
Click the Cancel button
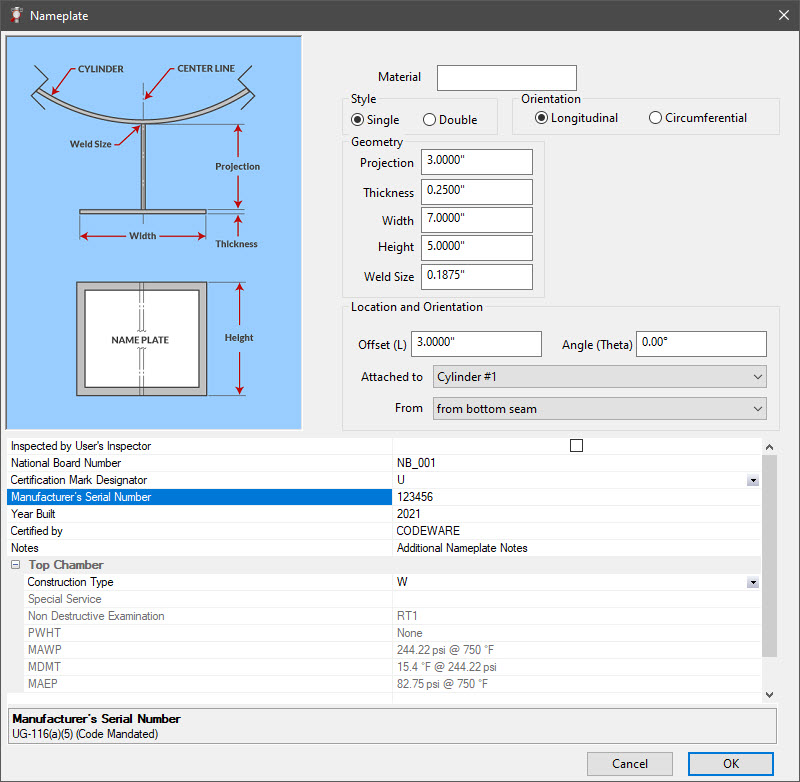630,764
